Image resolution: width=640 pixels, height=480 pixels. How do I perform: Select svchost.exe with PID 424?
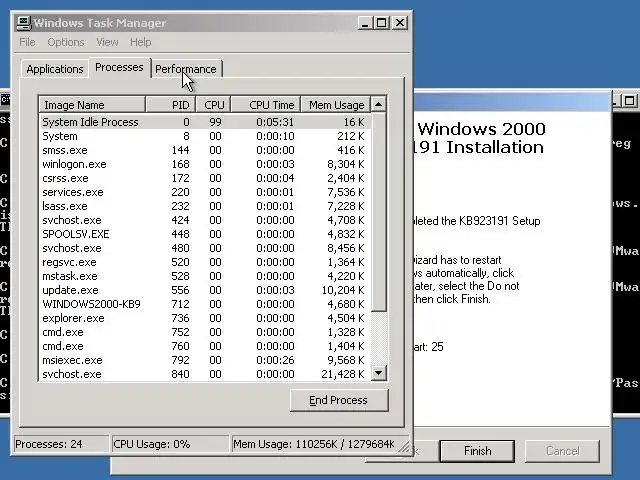[205, 220]
